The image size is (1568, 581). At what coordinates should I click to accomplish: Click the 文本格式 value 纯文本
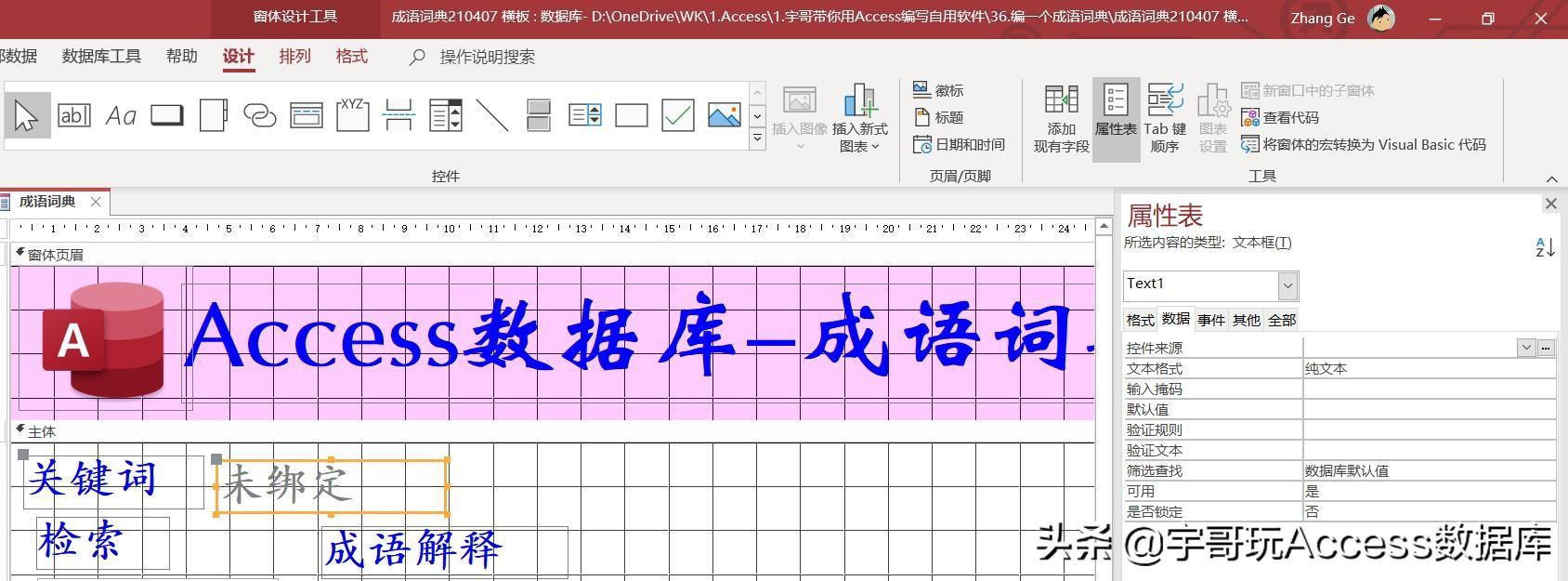click(x=1429, y=368)
